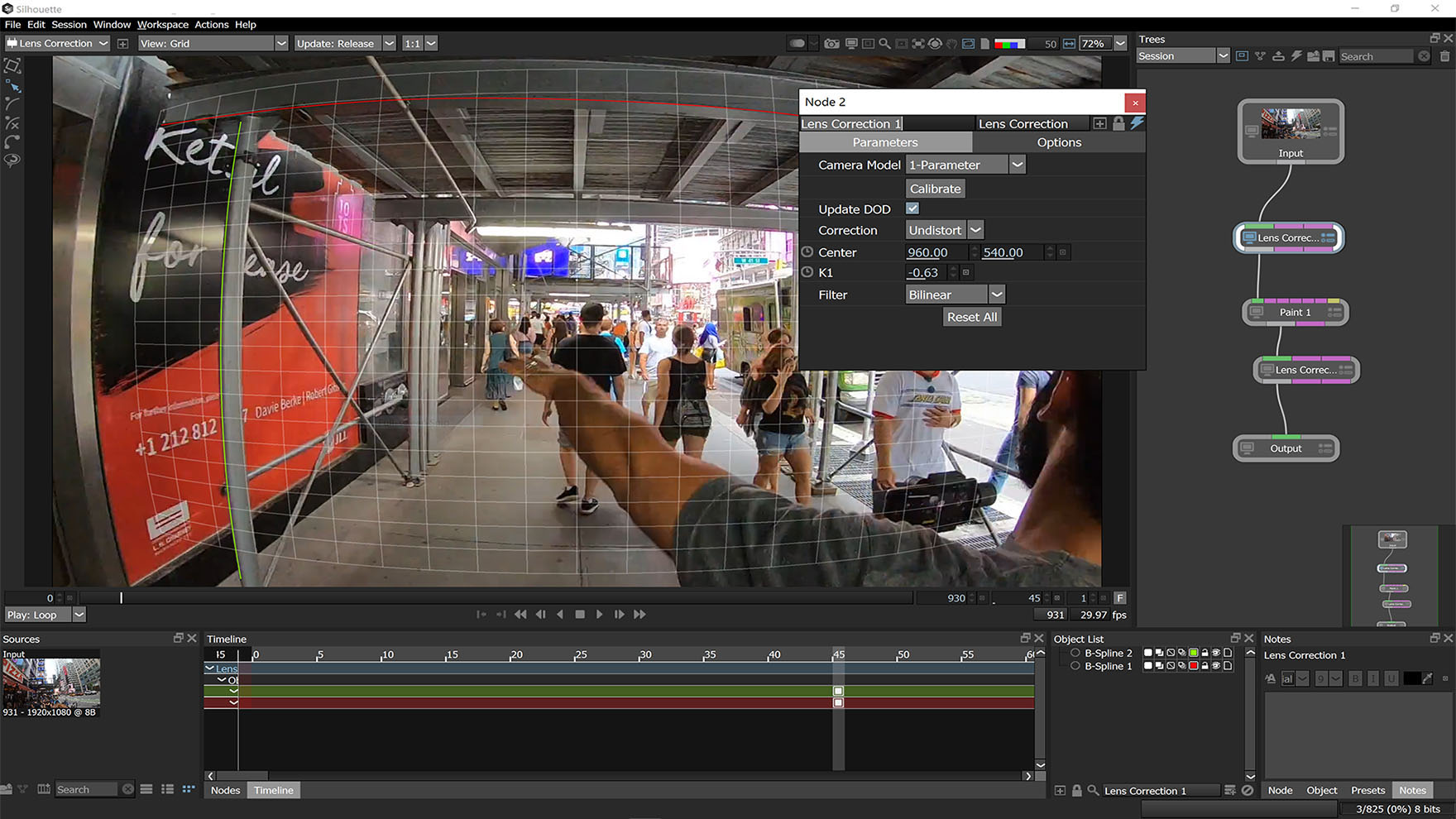Click the eyedropper icon in Notes panel
Viewport: 1456px width, 819px height.
(1427, 678)
